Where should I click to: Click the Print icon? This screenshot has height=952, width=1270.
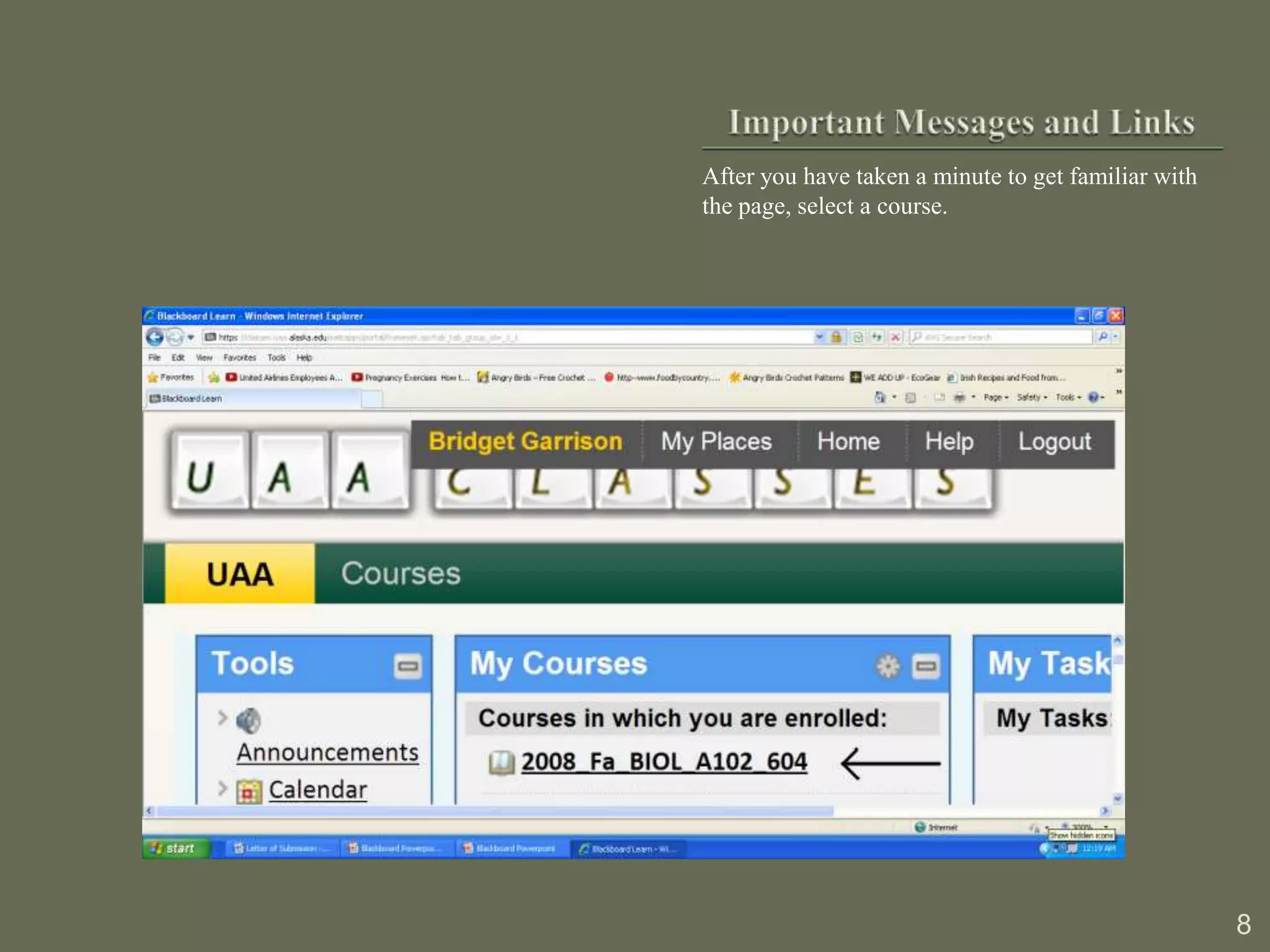[959, 397]
